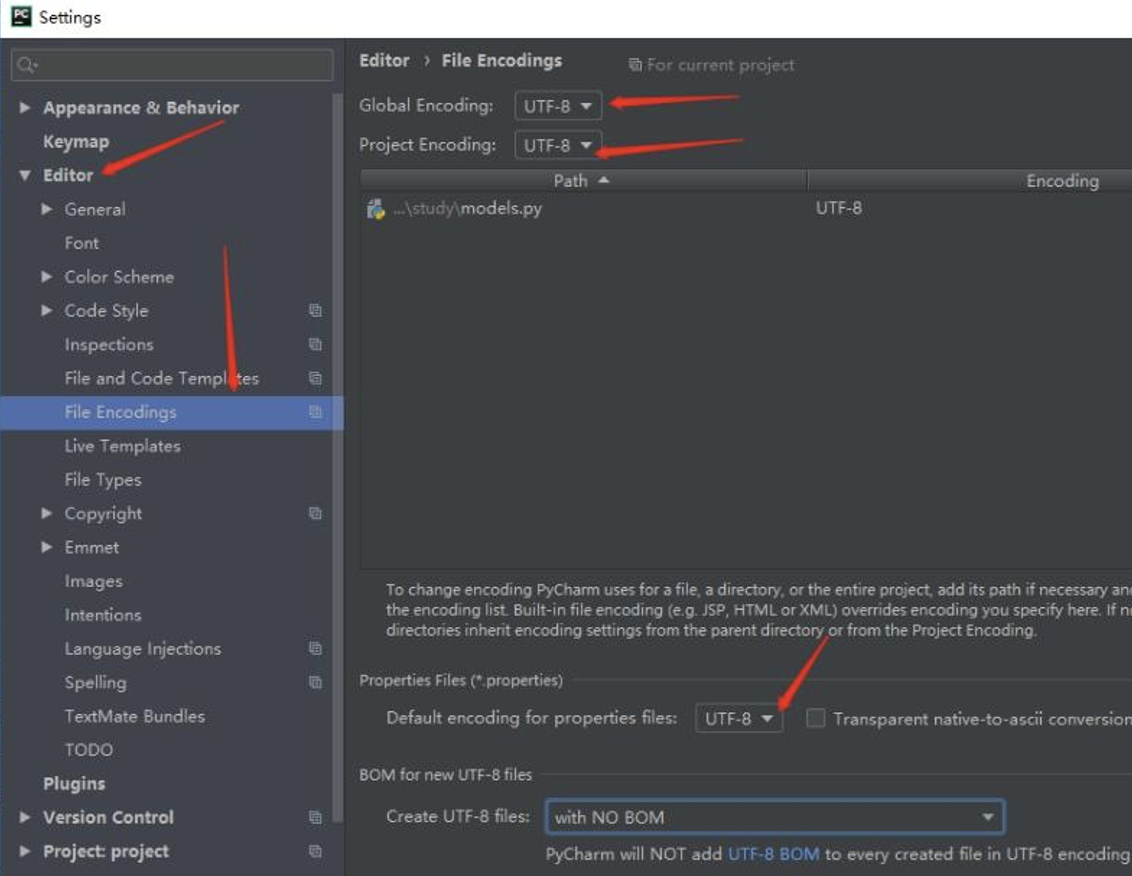Click UTF-8 encoding cell for models.py
The height and width of the screenshot is (876, 1132).
coord(839,209)
